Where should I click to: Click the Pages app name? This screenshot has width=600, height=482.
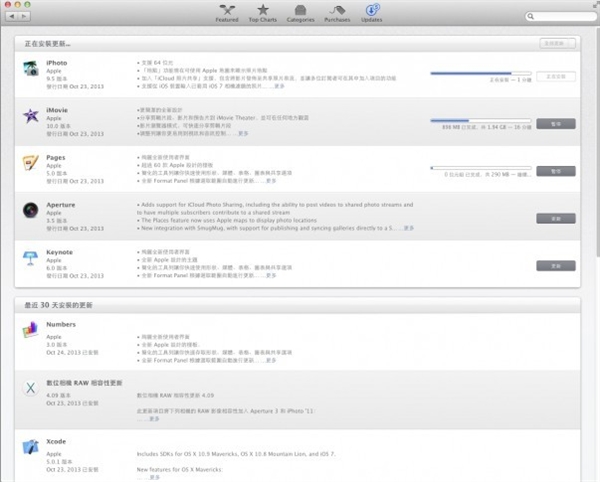tap(56, 158)
